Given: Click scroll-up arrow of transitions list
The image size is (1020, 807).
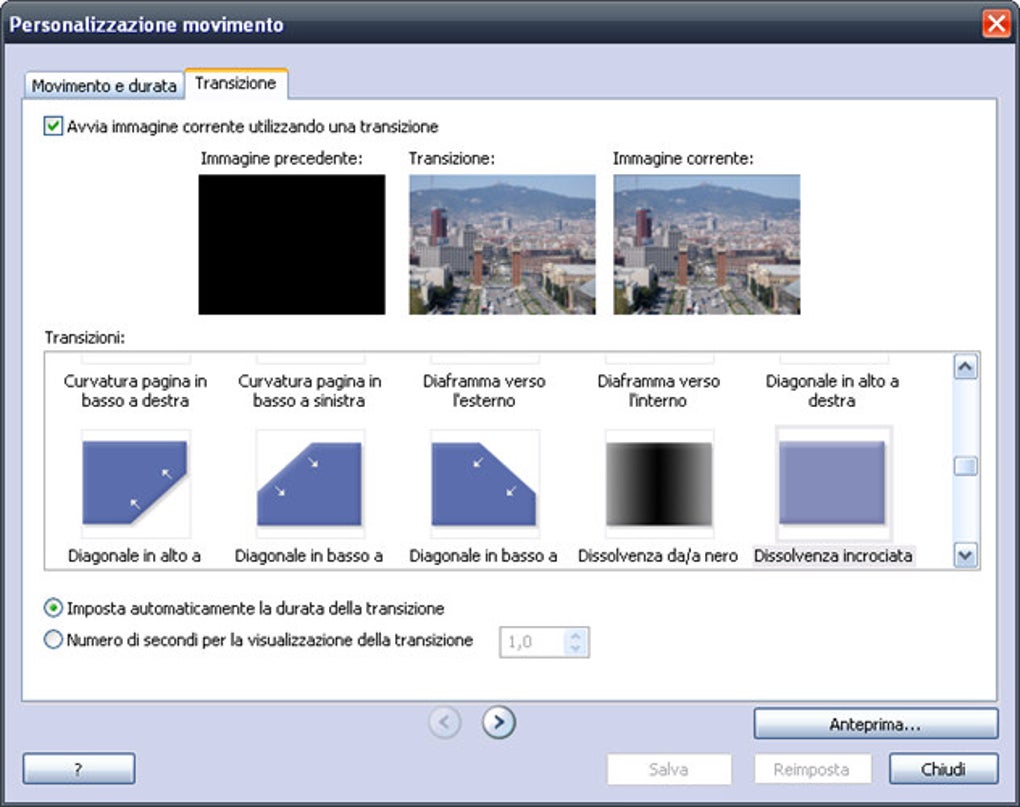Looking at the screenshot, I should [x=965, y=367].
